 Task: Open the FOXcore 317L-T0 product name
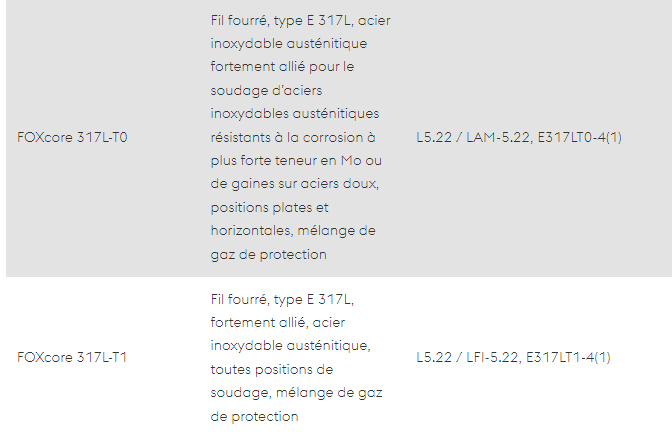72,137
